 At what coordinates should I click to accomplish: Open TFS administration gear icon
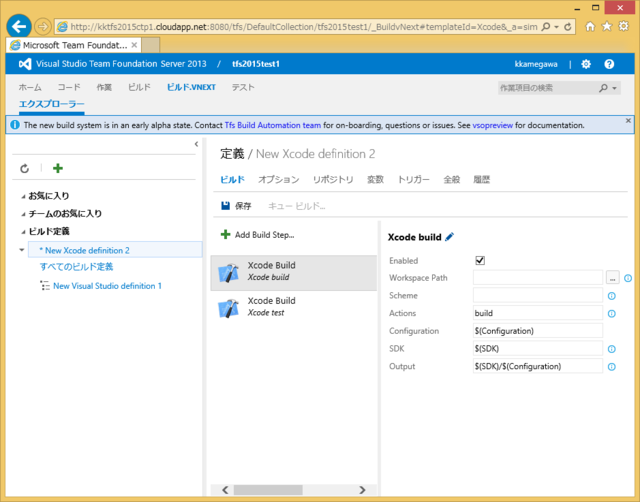[x=586, y=64]
